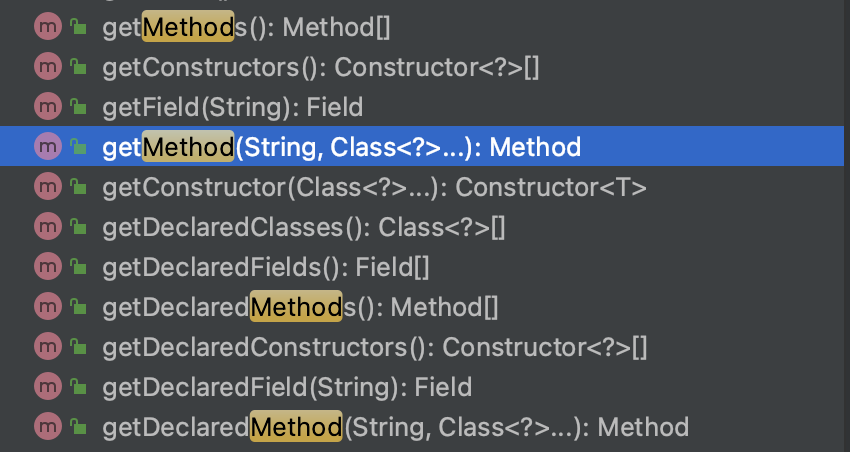The height and width of the screenshot is (452, 850).
Task: Pick getDeclaredConstructors(): Constructor<?>[] entry
Action: coord(375,347)
